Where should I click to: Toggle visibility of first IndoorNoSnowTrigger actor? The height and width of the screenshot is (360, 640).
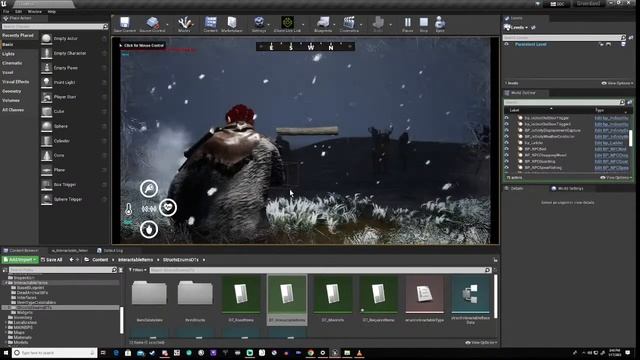507,118
